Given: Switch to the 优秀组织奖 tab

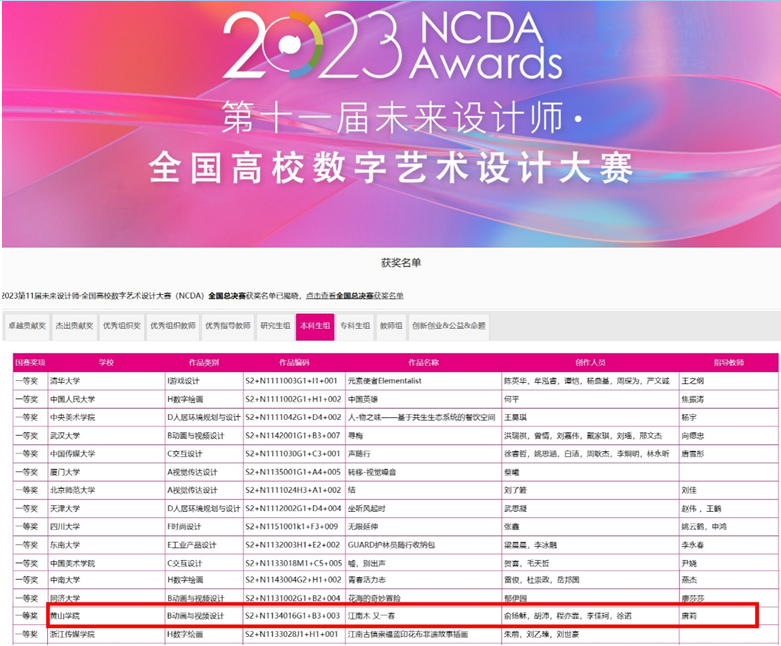Looking at the screenshot, I should (x=122, y=326).
